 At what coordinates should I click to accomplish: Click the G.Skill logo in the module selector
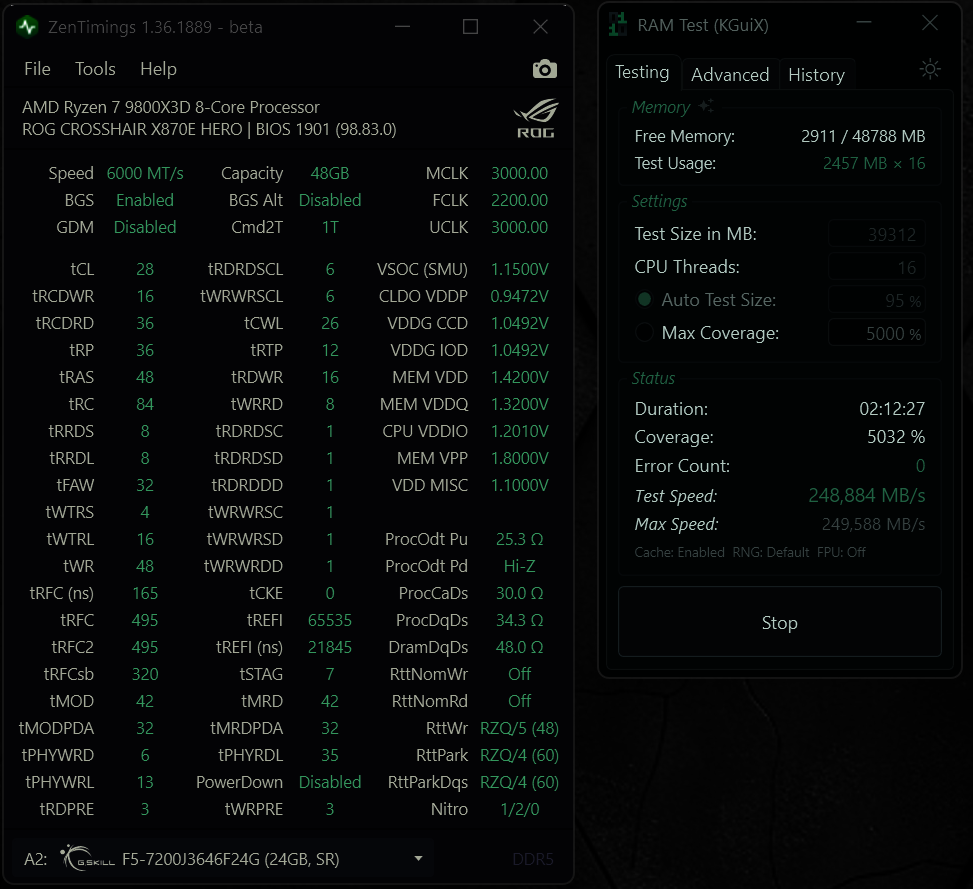(x=87, y=859)
